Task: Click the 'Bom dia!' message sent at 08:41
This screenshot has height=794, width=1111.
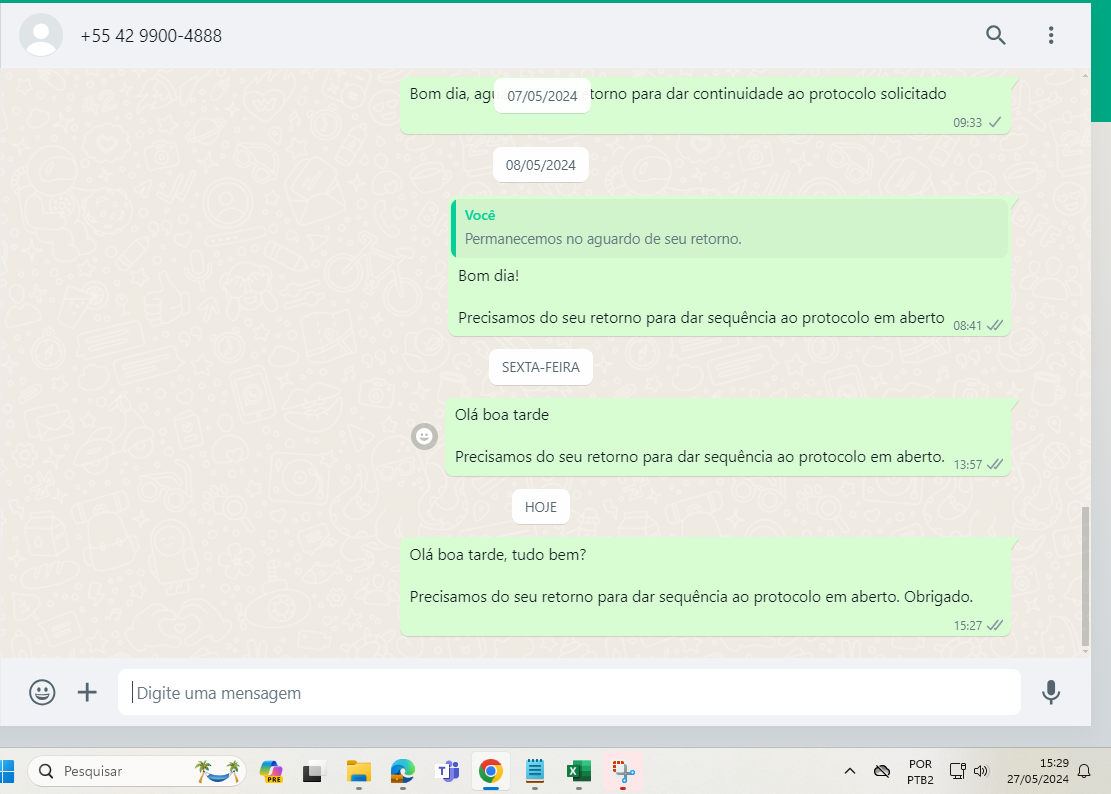Action: point(729,266)
